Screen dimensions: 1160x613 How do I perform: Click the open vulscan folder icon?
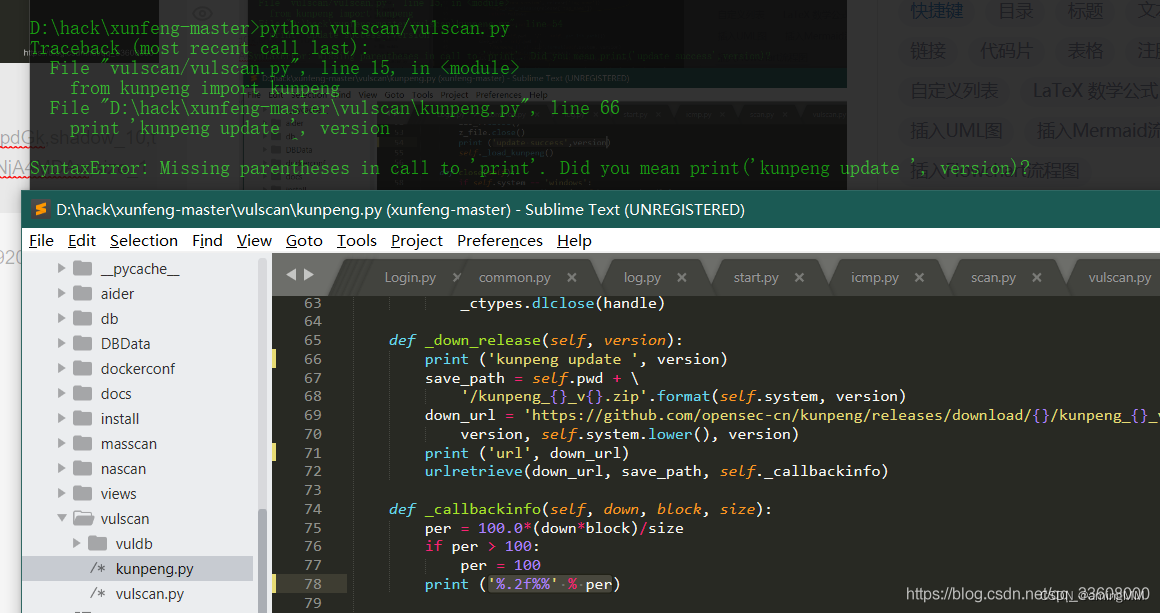pyautogui.click(x=83, y=518)
